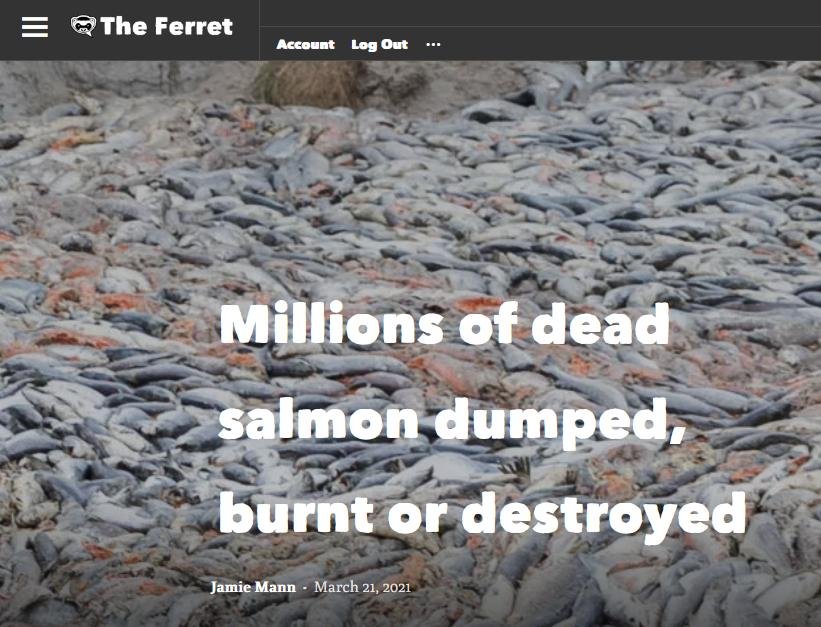This screenshot has height=627, width=821.
Task: Open the three-dots more options menu
Action: [x=433, y=45]
